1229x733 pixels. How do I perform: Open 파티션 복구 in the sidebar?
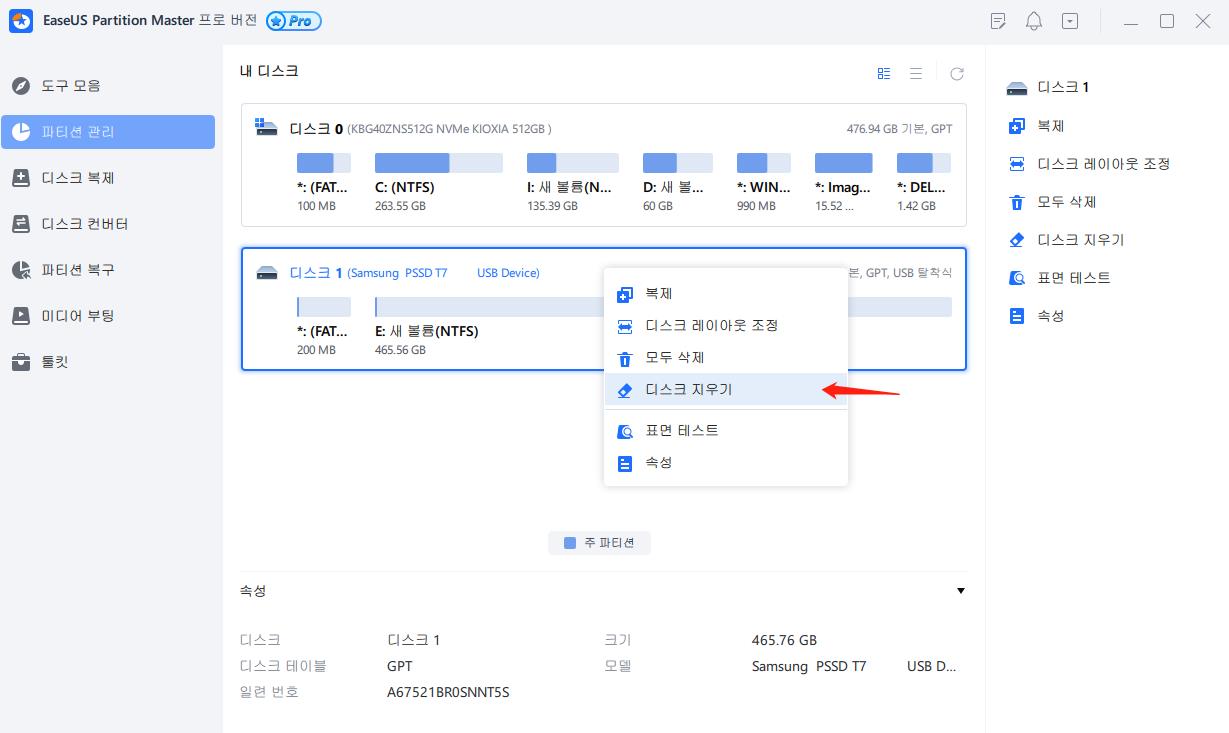108,270
